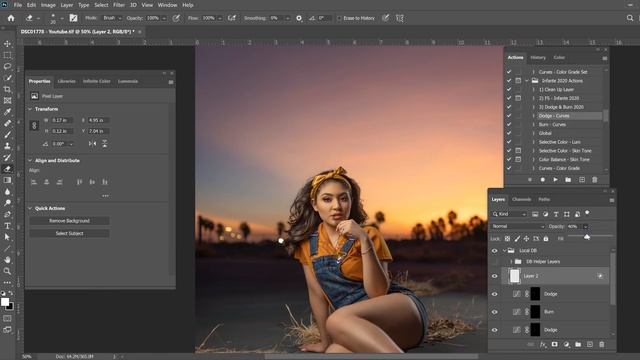Click the layer opacity slider handle

tap(587, 237)
